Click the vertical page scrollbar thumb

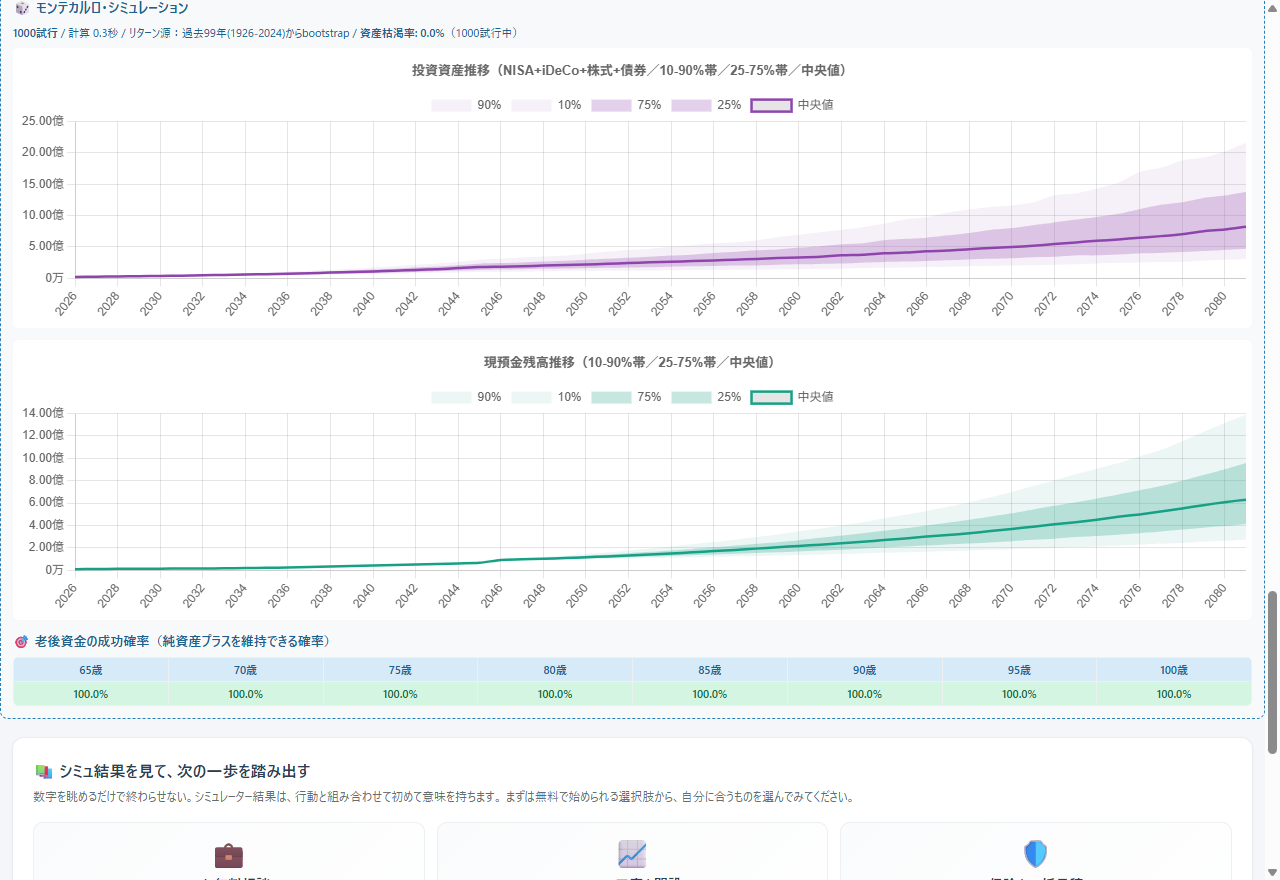coord(1272,672)
